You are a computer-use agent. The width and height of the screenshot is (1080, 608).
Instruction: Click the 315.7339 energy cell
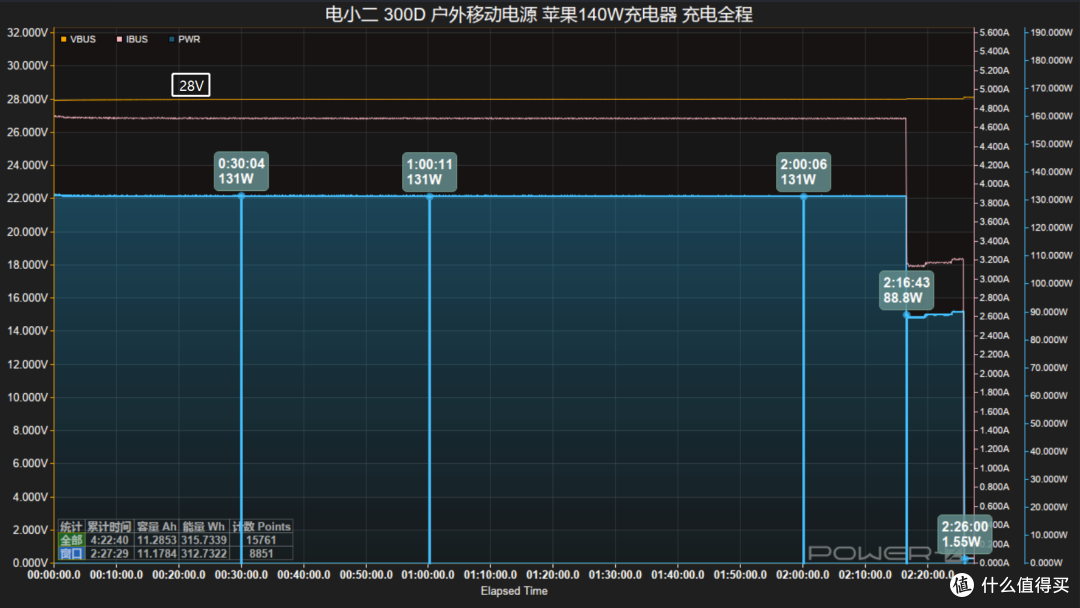tap(203, 540)
